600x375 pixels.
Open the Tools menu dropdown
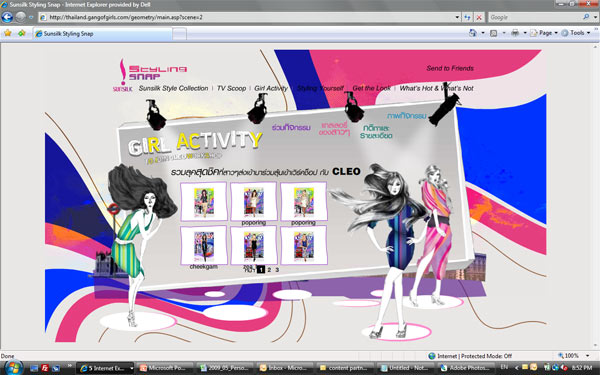(x=576, y=33)
